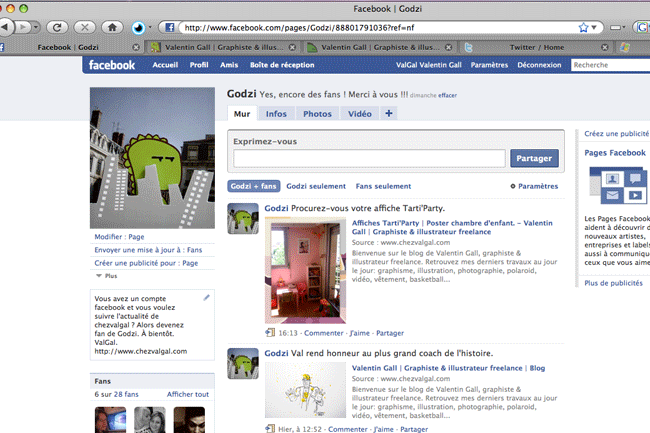Close the Facebook | Godzi tab
Image resolution: width=650 pixels, height=433 pixels.
coord(136,47)
